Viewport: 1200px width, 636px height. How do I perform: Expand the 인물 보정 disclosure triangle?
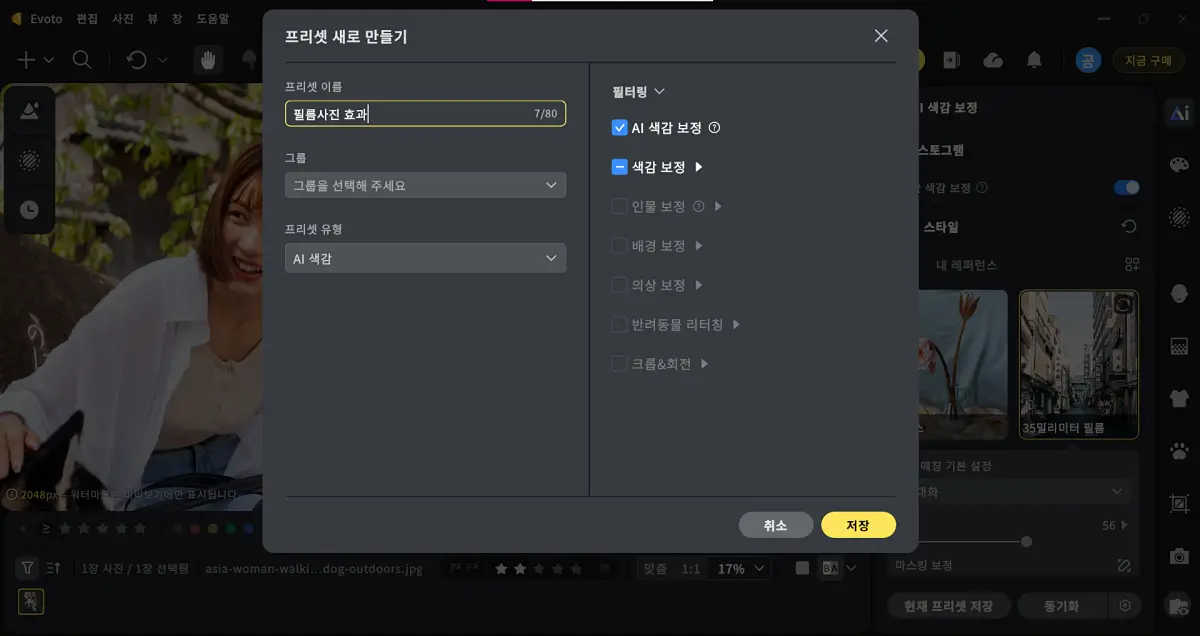(x=719, y=207)
